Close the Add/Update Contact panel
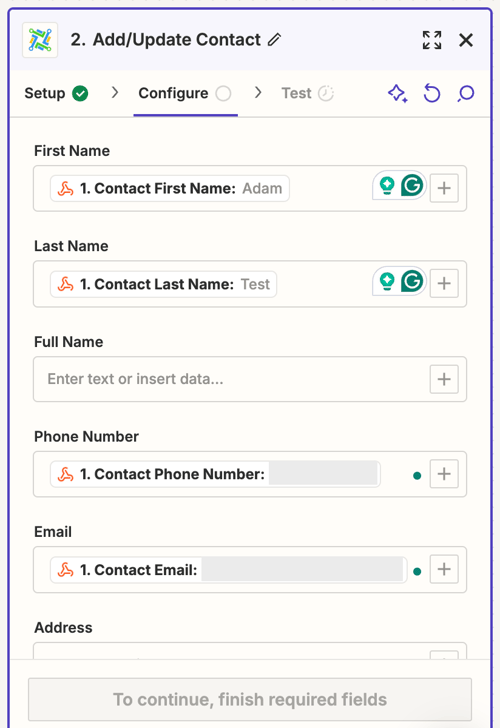 466,40
